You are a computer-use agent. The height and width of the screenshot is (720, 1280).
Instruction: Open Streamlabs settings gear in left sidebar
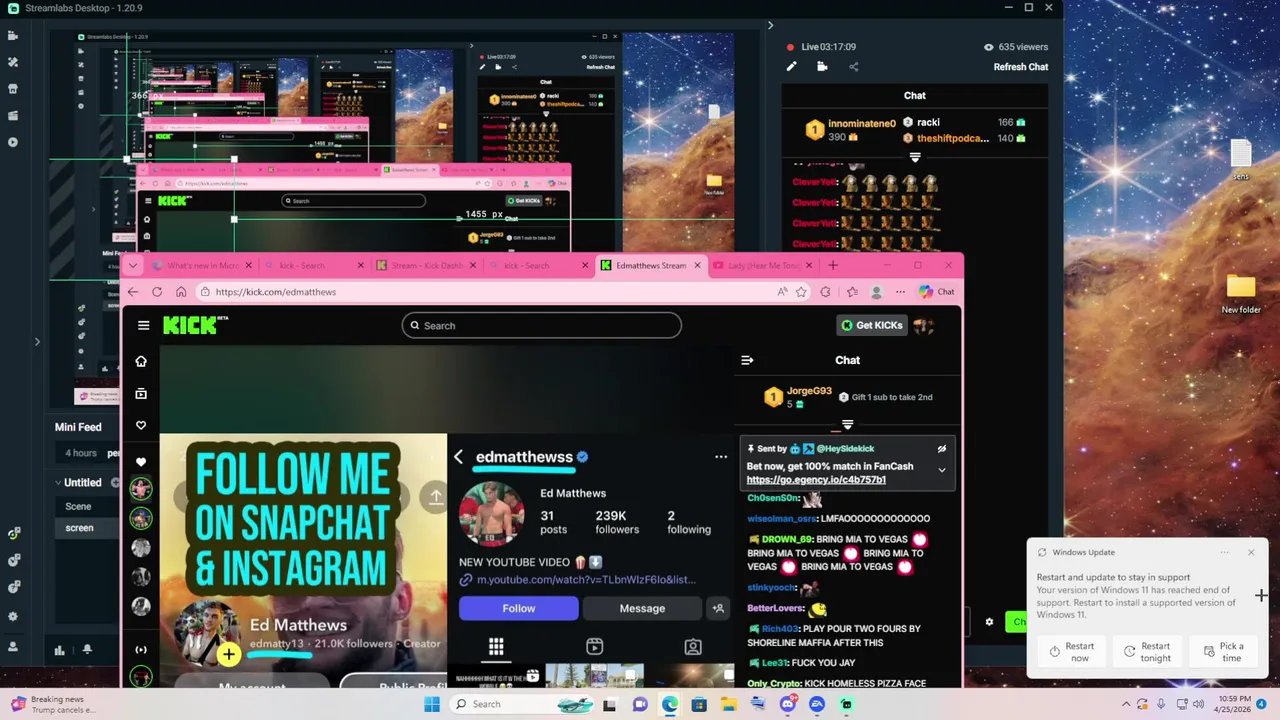coord(13,616)
